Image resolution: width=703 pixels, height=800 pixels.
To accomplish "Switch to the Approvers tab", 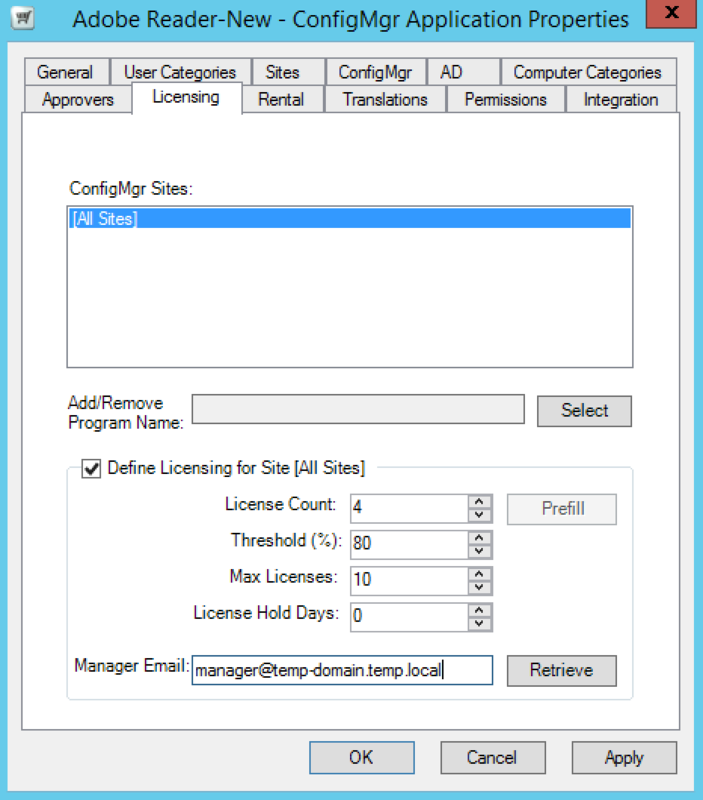I will (78, 99).
